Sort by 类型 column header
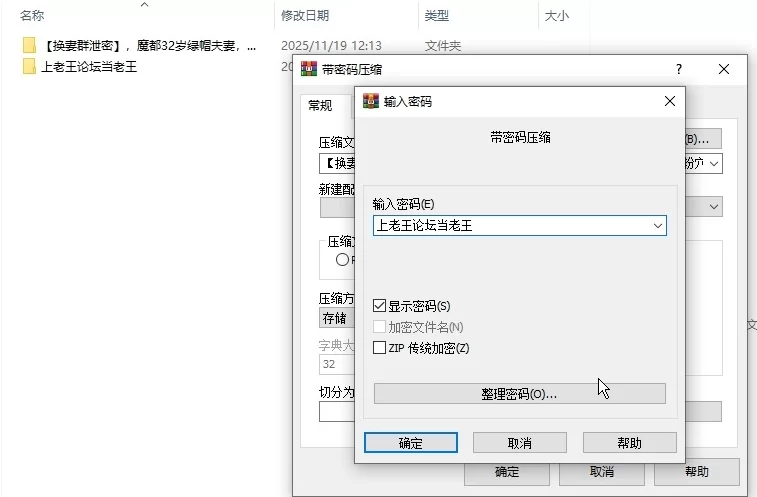 click(437, 15)
